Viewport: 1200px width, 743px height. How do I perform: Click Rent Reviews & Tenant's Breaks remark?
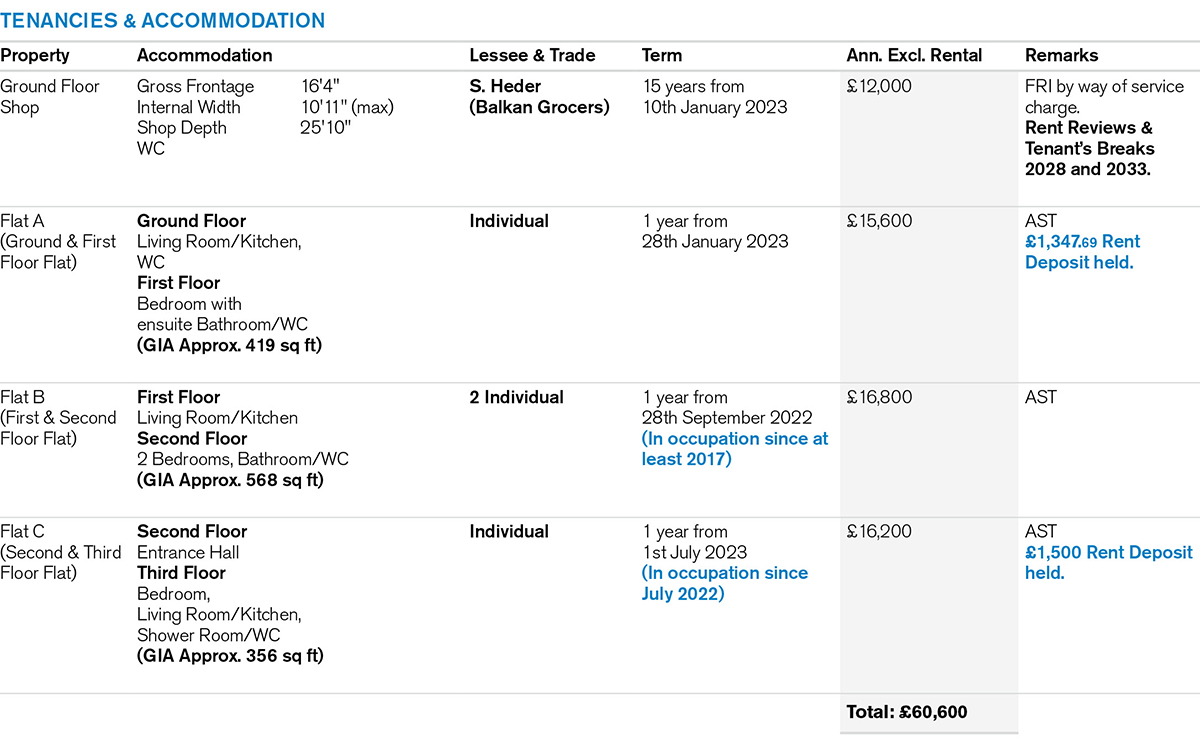1089,149
